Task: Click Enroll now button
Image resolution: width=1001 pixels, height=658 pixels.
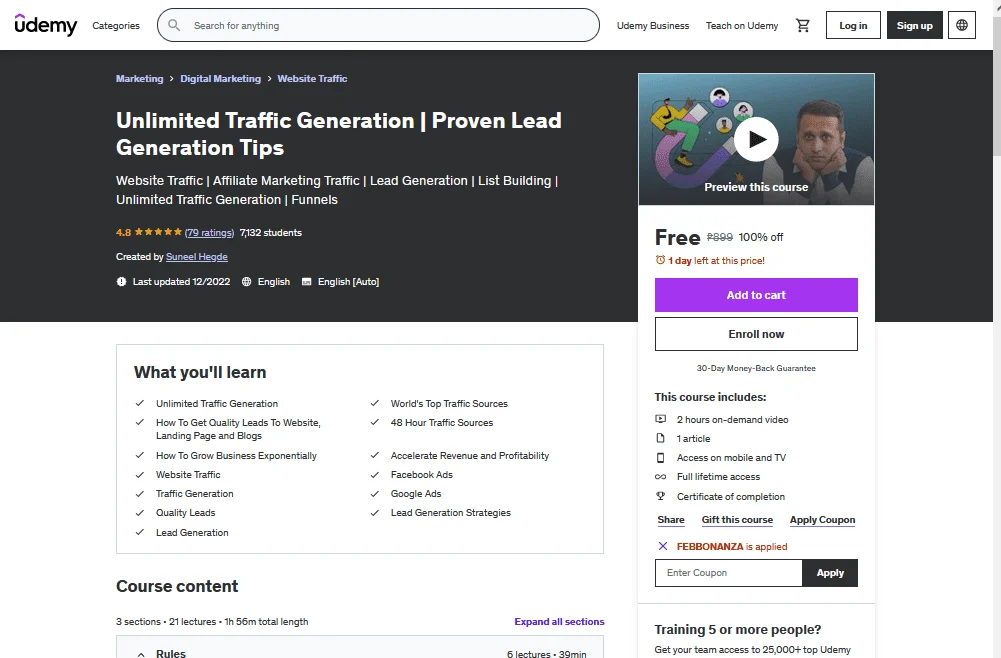Action: 756,334
